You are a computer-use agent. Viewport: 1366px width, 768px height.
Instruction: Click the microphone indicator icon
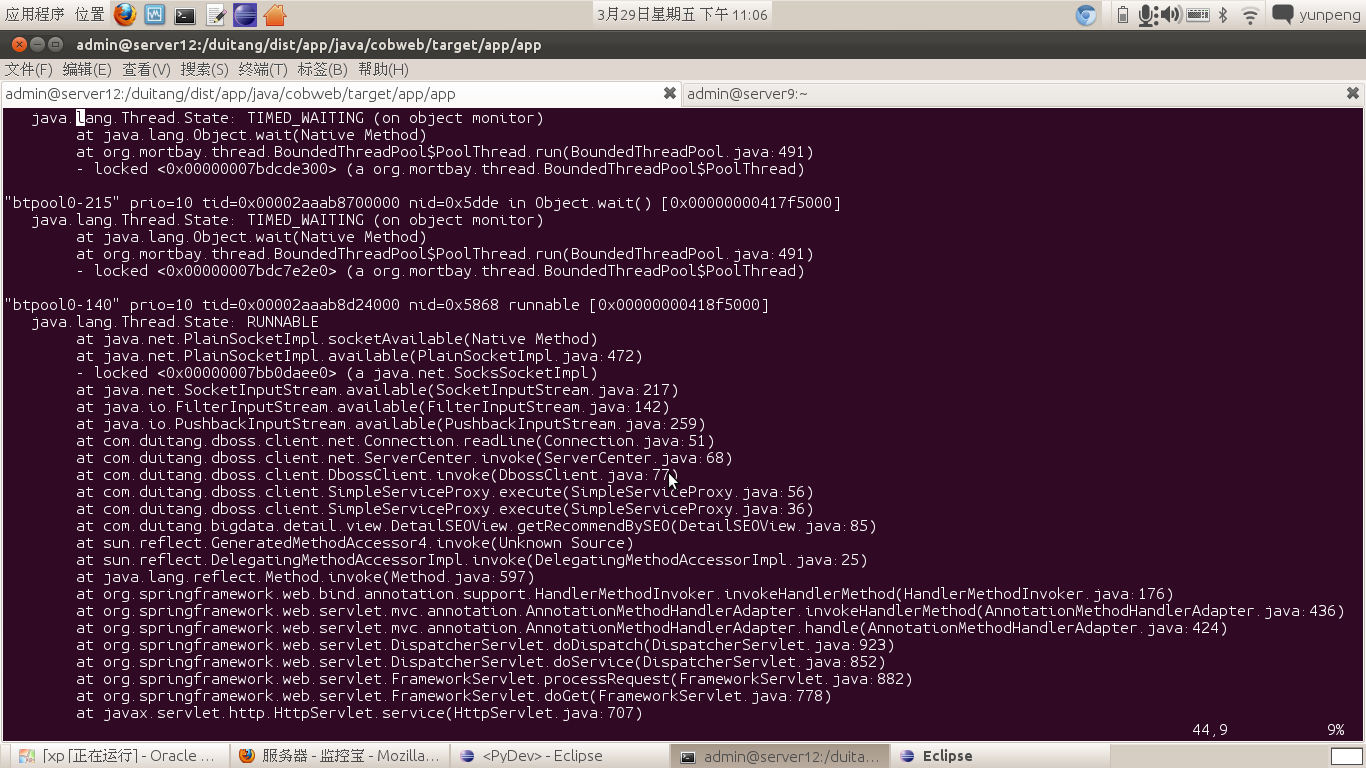click(1146, 14)
